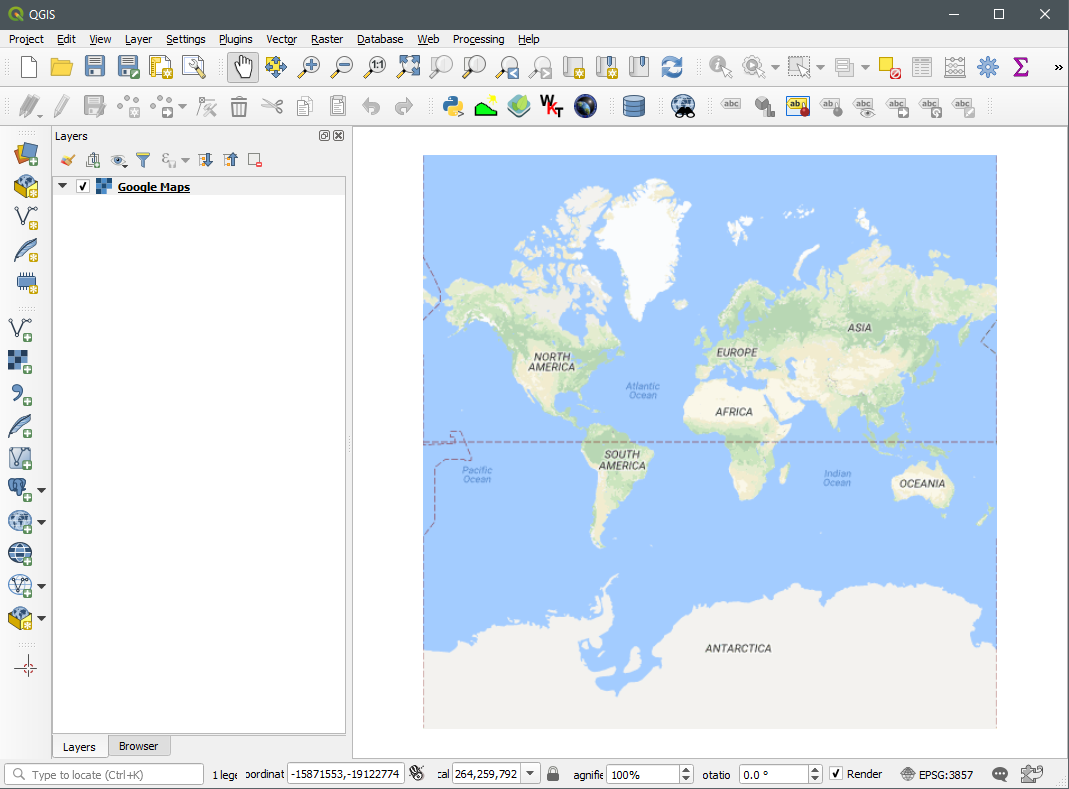This screenshot has height=789, width=1069.
Task: Click the scale lock toggle
Action: (552, 773)
